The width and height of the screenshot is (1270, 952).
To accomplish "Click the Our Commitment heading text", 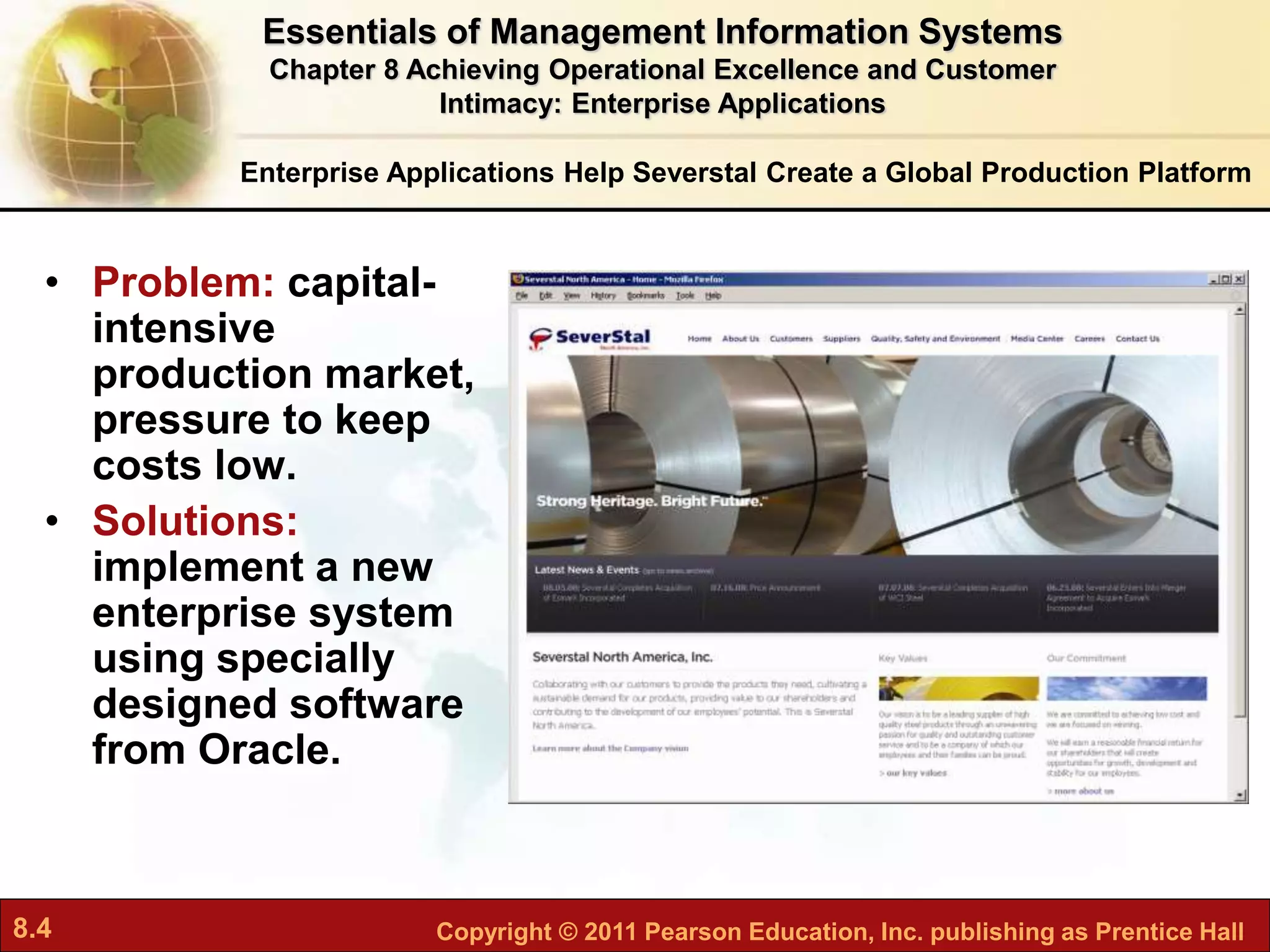I will 1086,658.
